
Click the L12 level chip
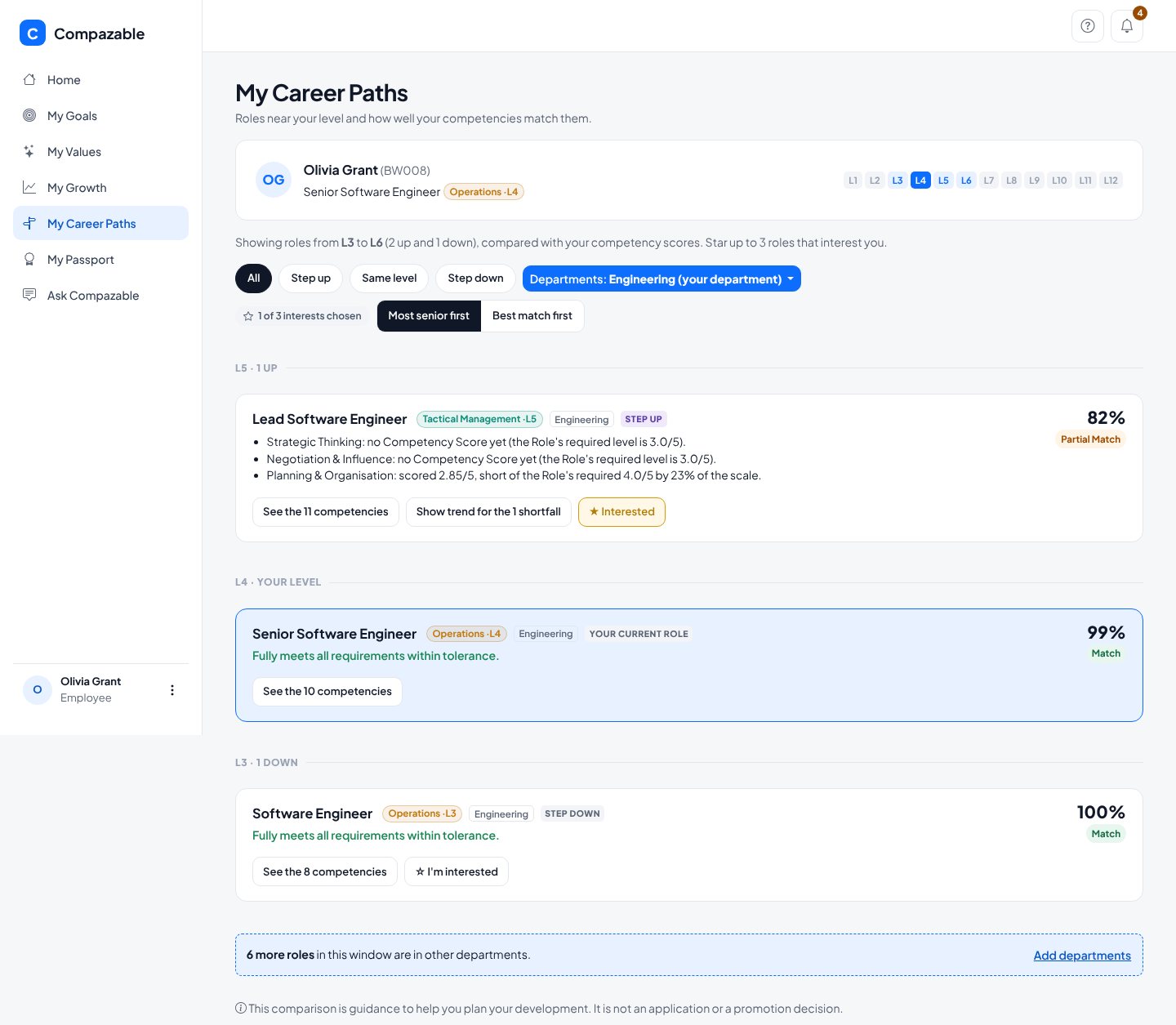(x=1111, y=180)
